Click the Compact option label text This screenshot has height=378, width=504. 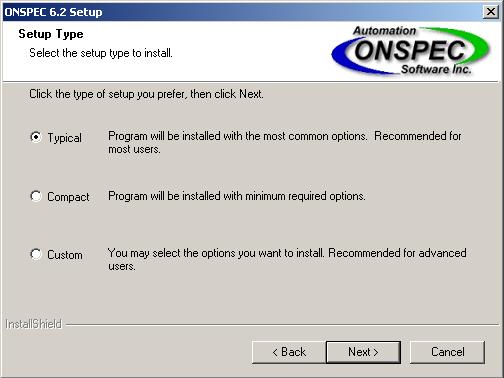(x=68, y=197)
